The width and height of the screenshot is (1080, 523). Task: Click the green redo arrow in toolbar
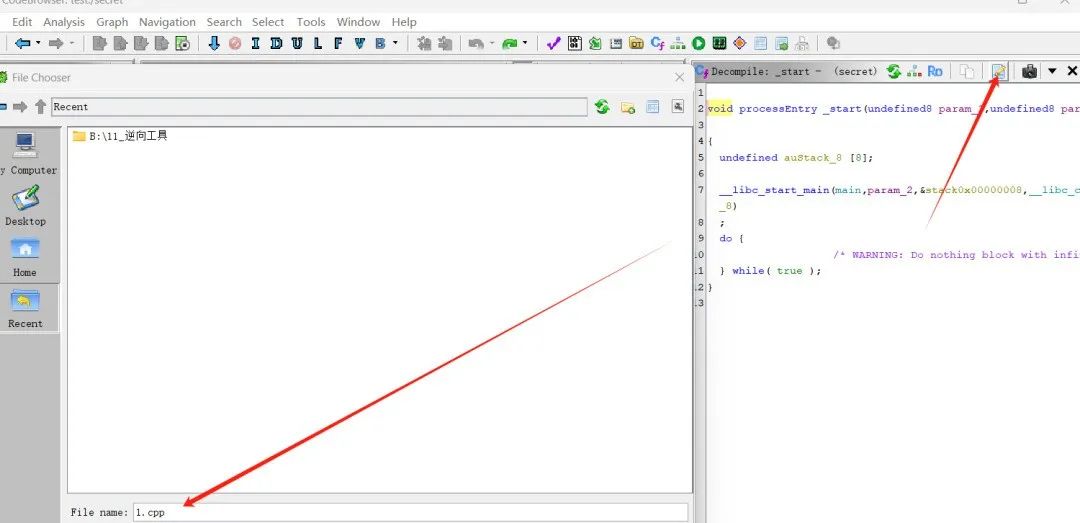pos(510,43)
